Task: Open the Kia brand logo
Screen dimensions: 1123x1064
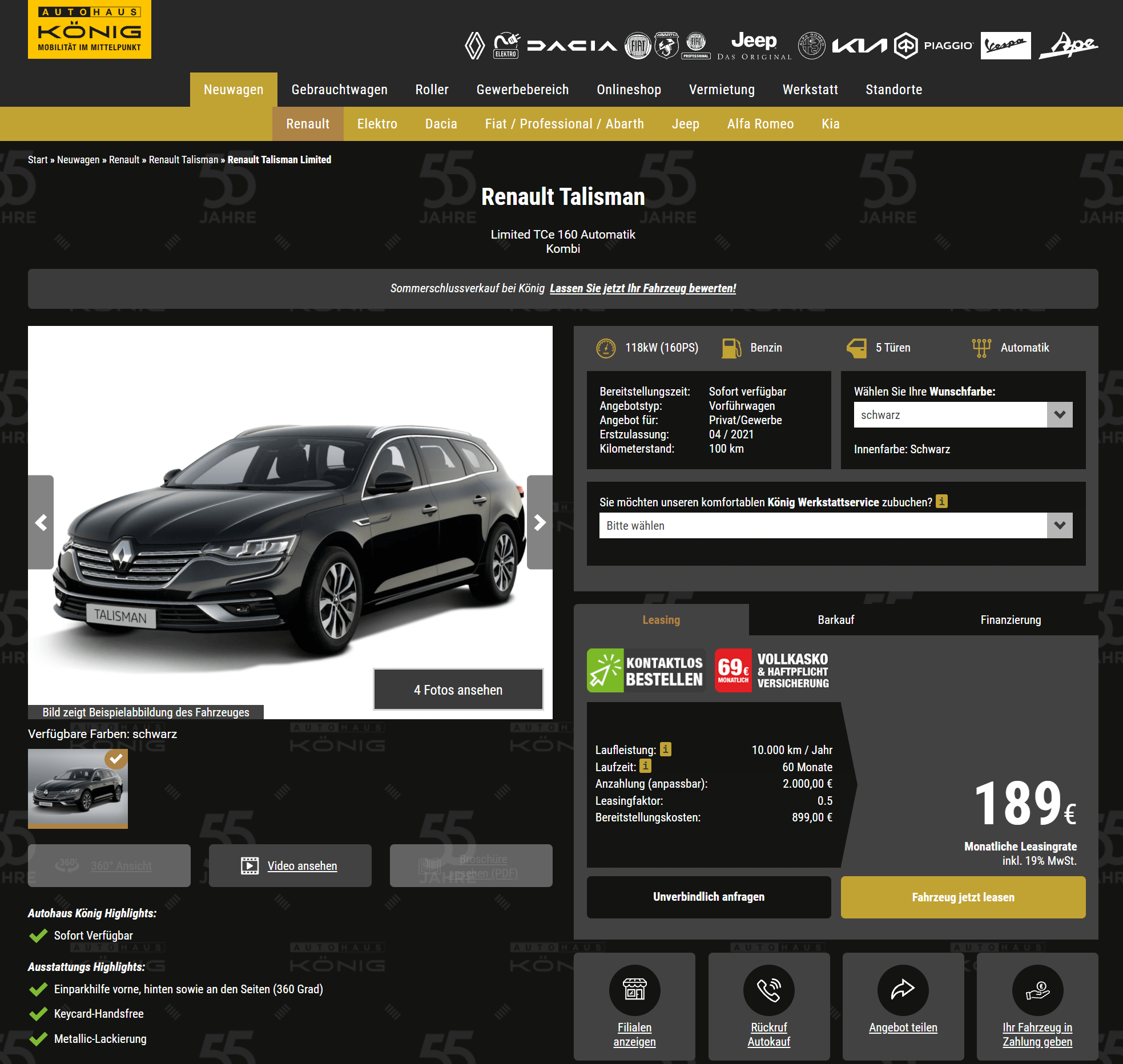Action: point(859,46)
